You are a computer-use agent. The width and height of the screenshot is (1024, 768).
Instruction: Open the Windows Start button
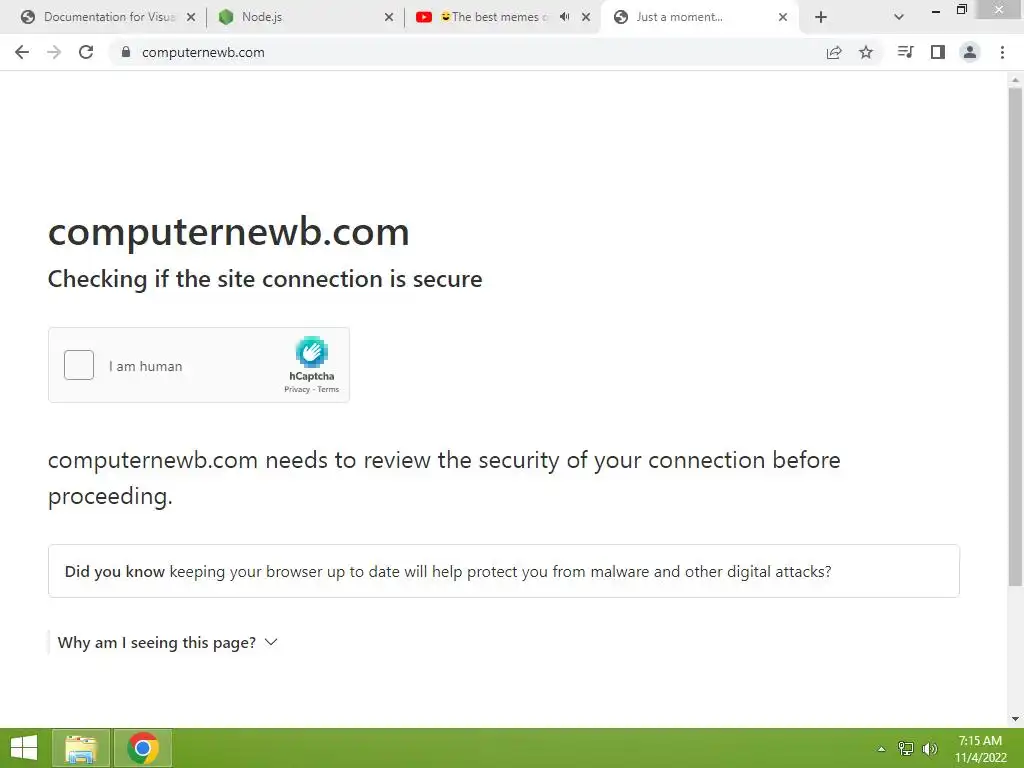pyautogui.click(x=24, y=748)
